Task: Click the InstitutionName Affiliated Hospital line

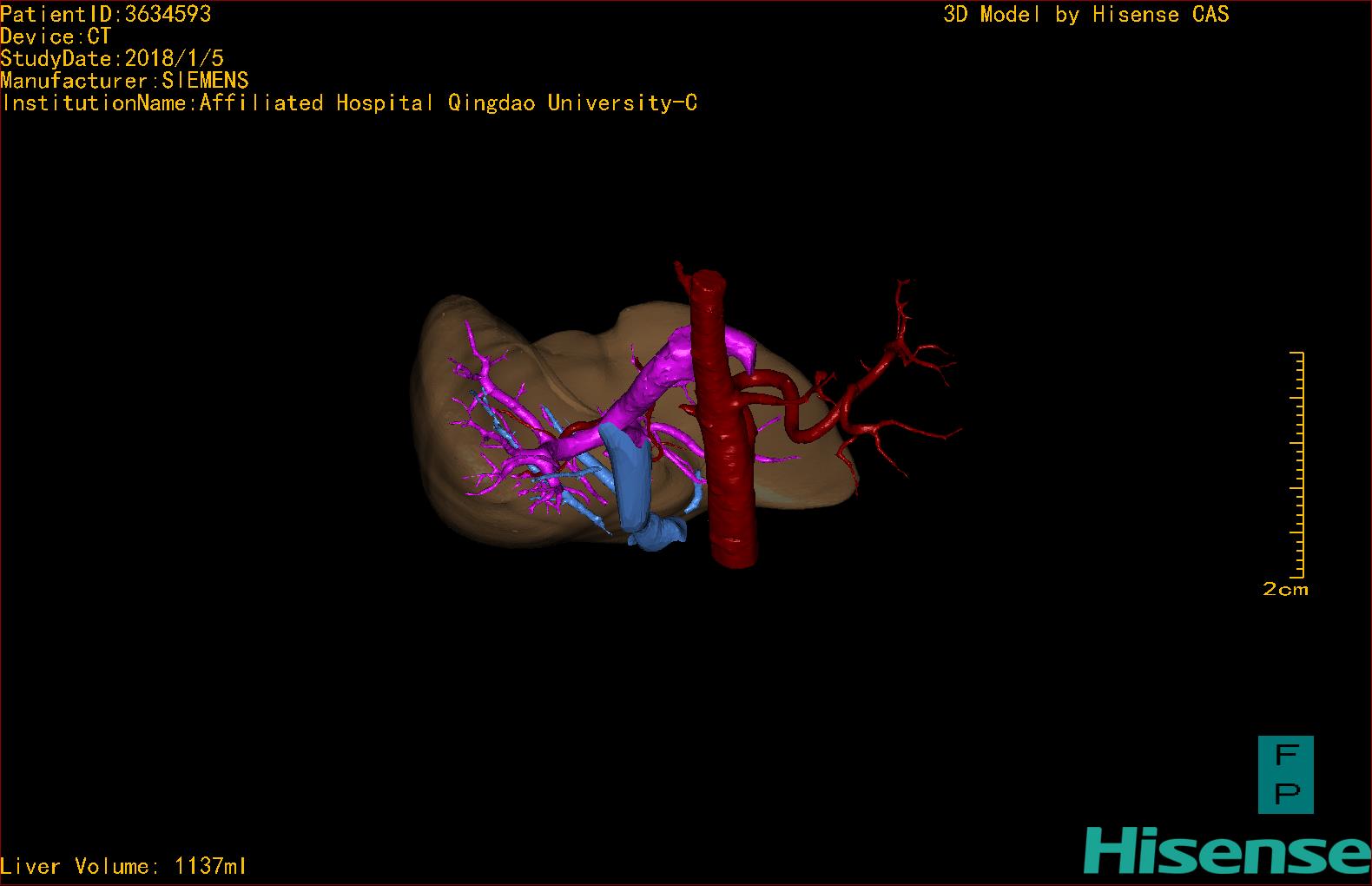Action: coord(349,103)
